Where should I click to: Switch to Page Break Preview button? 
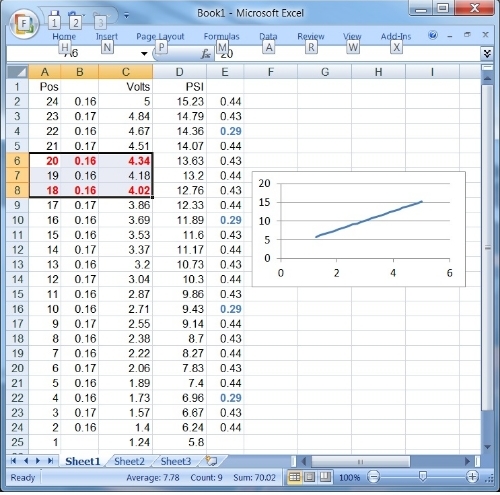(x=325, y=477)
